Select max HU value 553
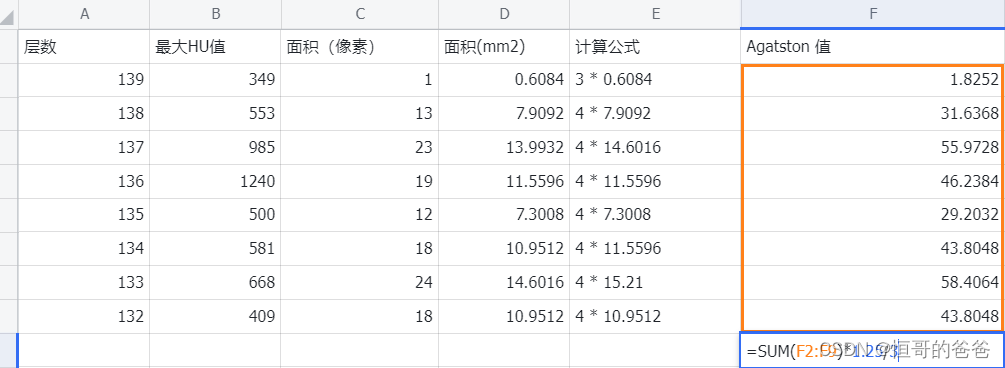This screenshot has height=368, width=1005. tap(215, 114)
